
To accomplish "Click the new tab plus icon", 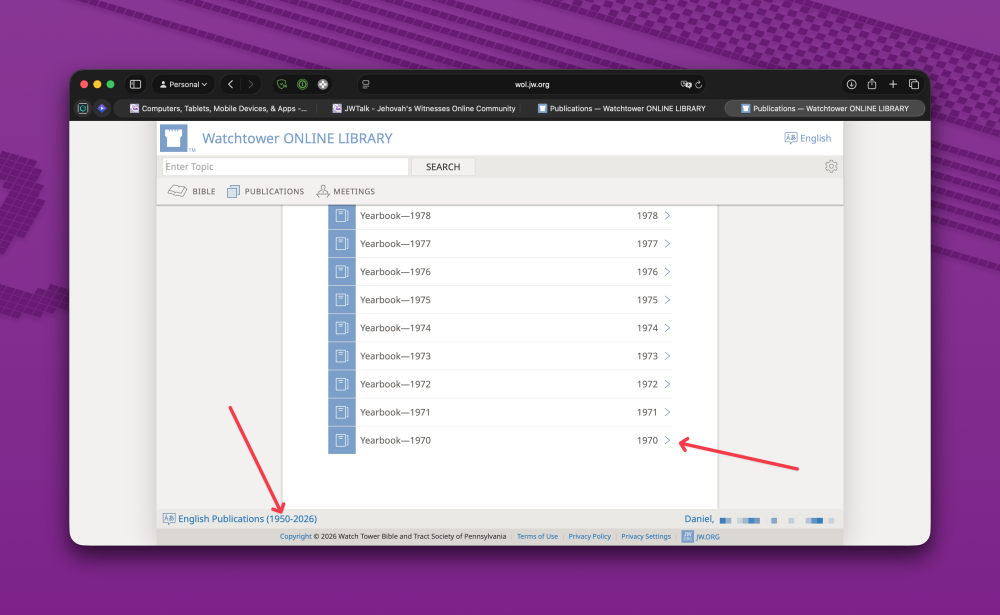I will [x=893, y=85].
